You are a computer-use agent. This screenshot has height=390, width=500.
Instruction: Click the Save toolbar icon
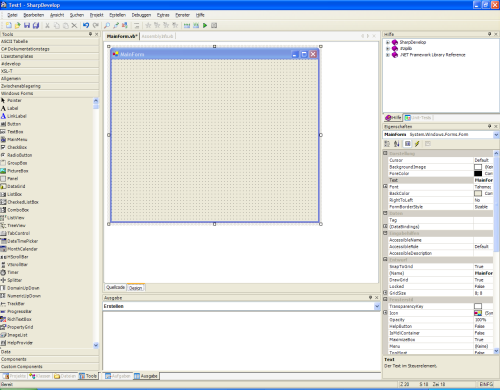click(27, 25)
